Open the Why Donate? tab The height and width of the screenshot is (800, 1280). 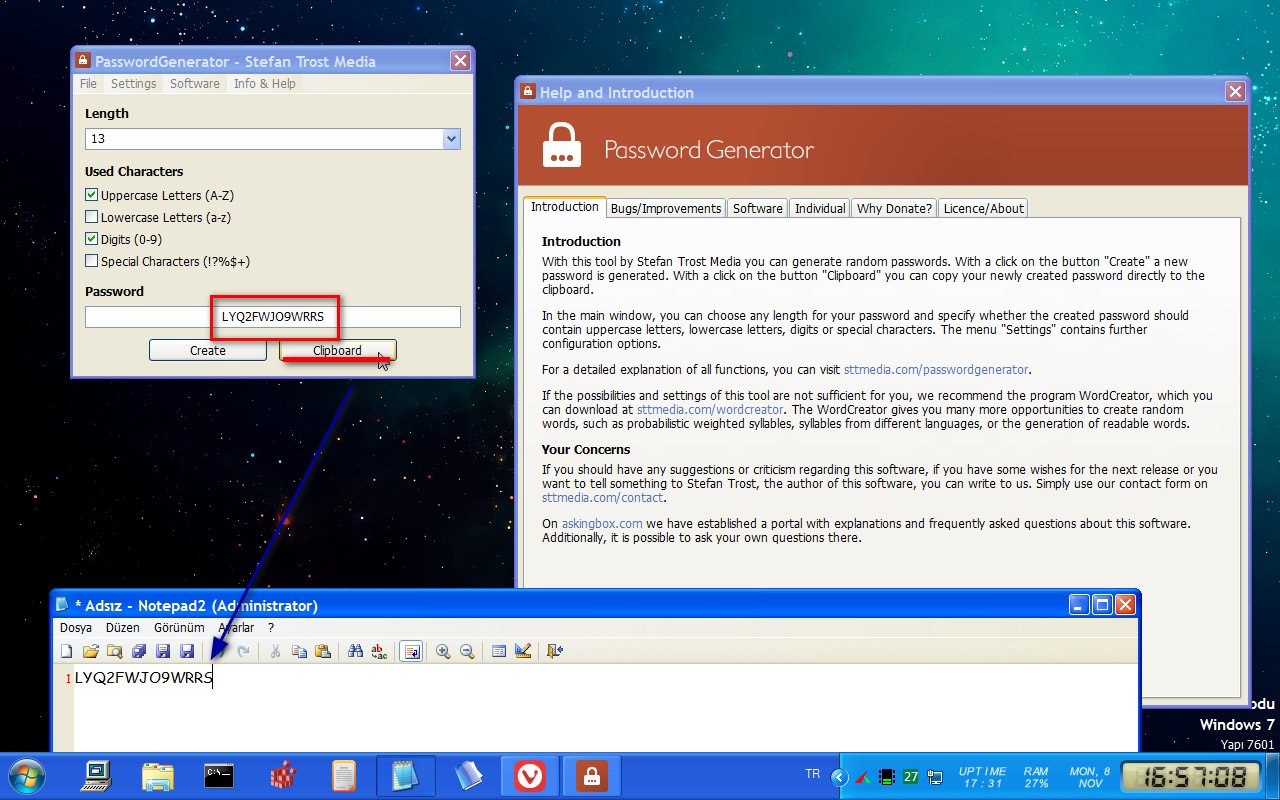894,208
